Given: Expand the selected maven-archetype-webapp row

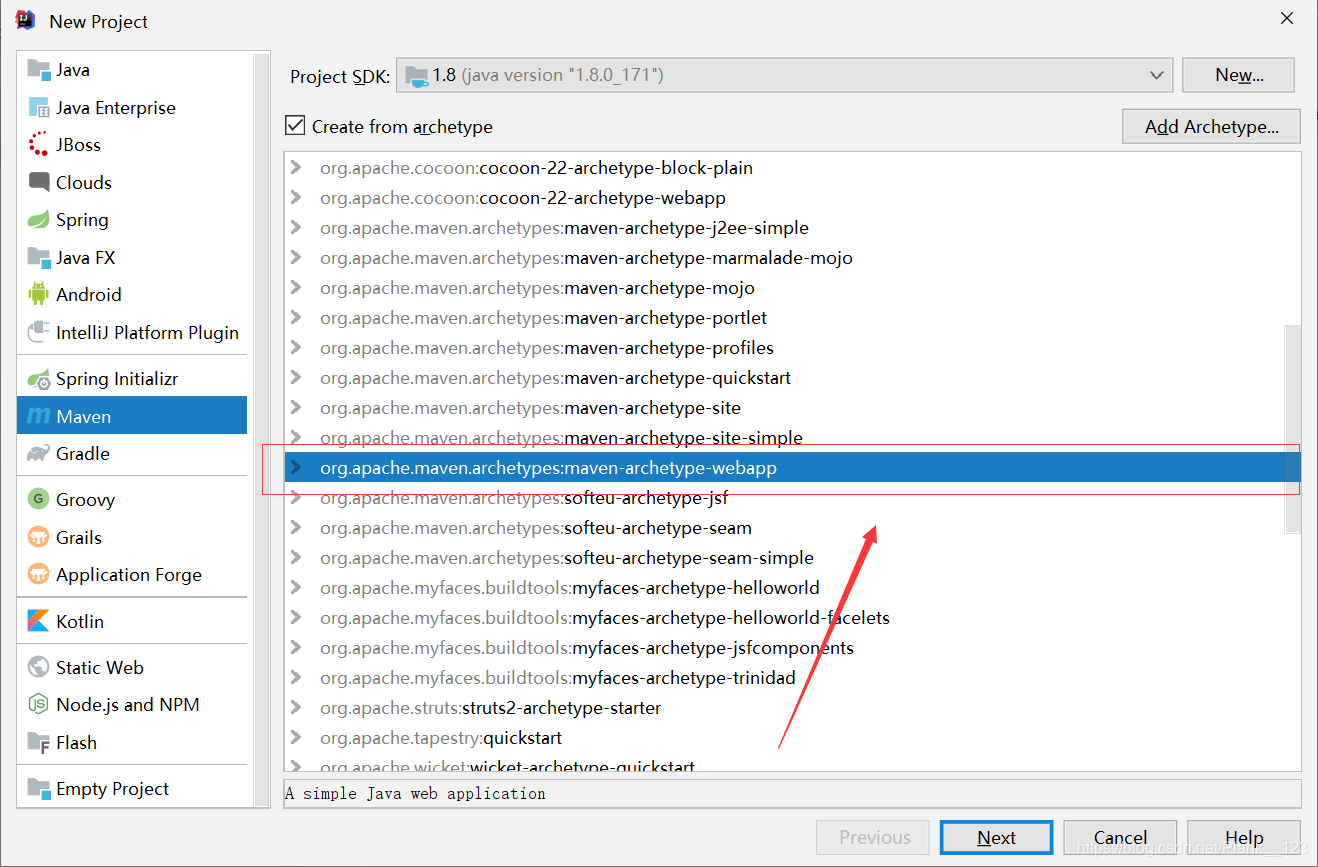Looking at the screenshot, I should 295,468.
